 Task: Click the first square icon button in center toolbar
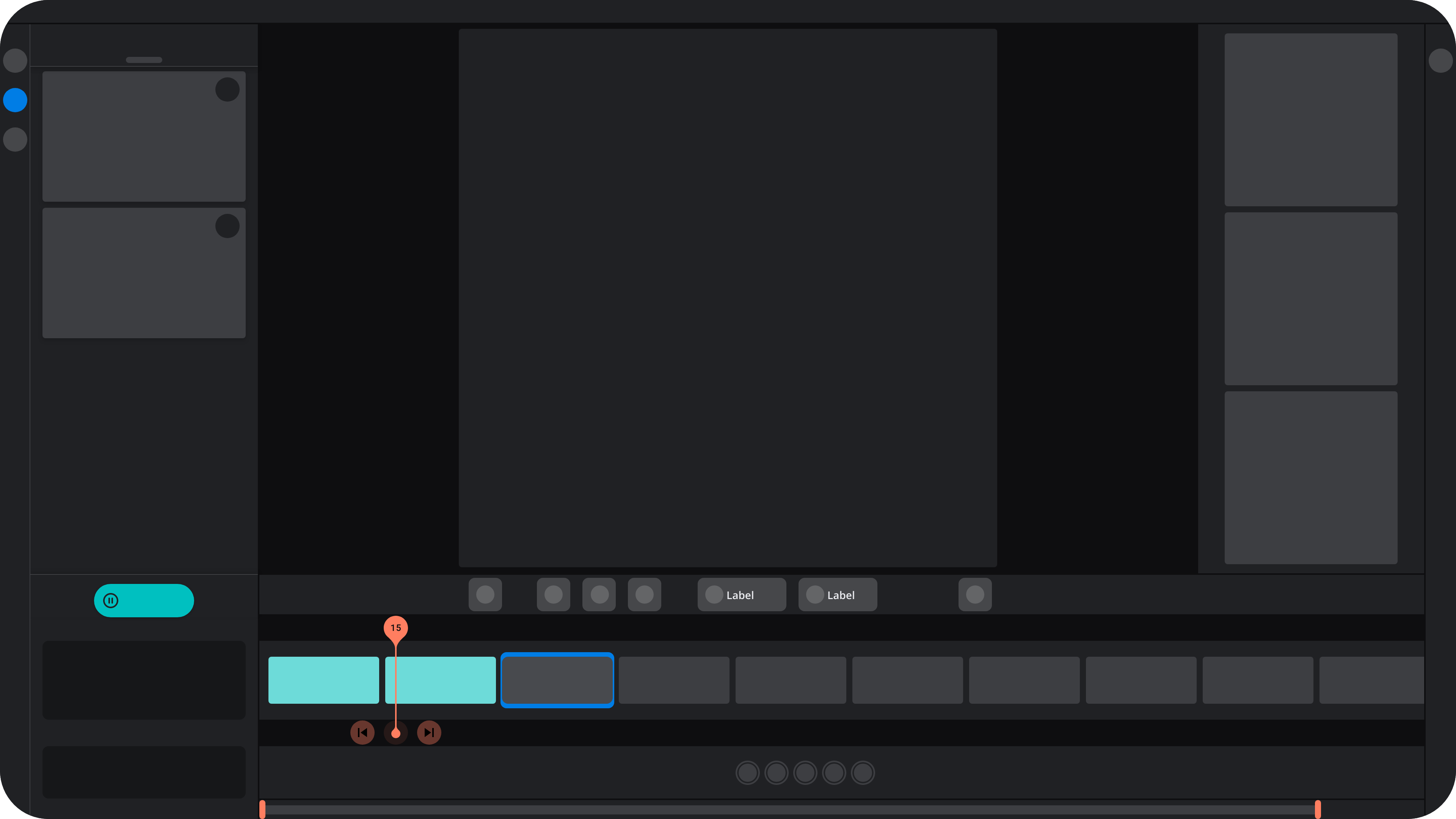point(485,595)
